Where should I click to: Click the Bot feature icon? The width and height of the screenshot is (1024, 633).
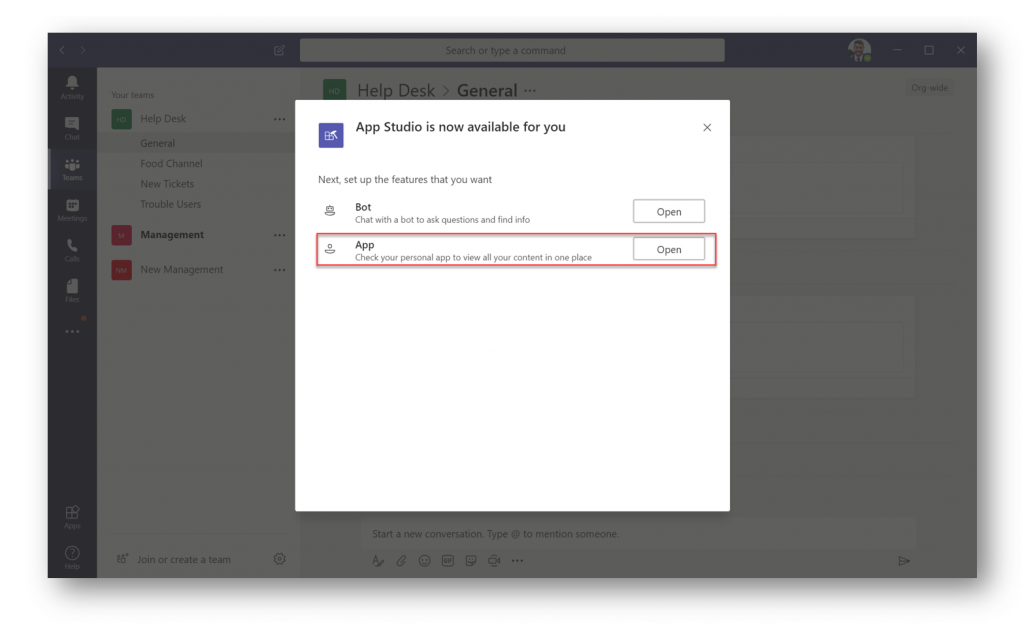point(330,211)
